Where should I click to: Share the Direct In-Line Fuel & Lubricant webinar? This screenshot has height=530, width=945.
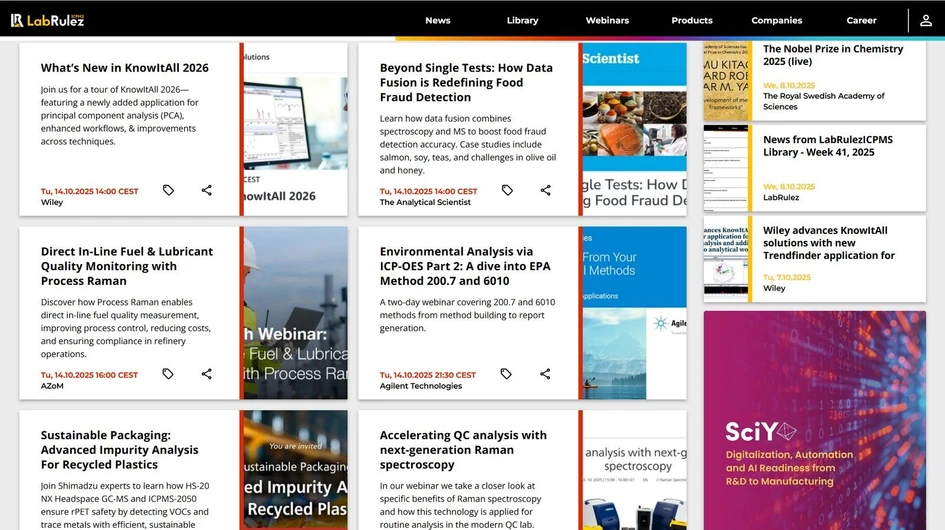pyautogui.click(x=207, y=374)
